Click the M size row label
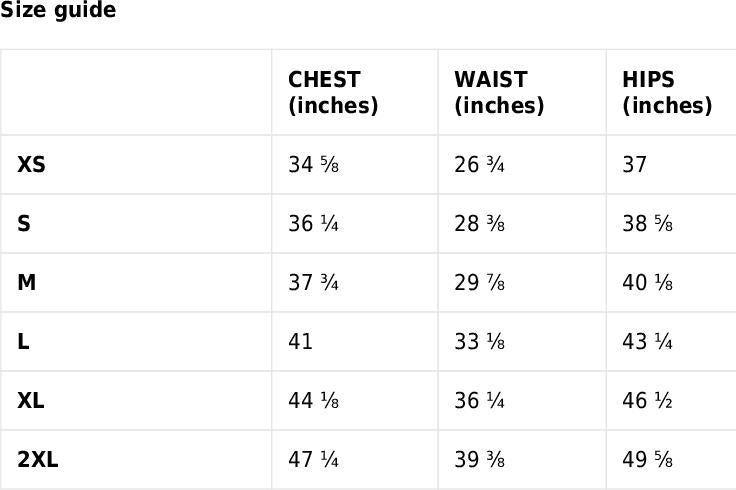Viewport: 736px width, 490px height. (27, 283)
